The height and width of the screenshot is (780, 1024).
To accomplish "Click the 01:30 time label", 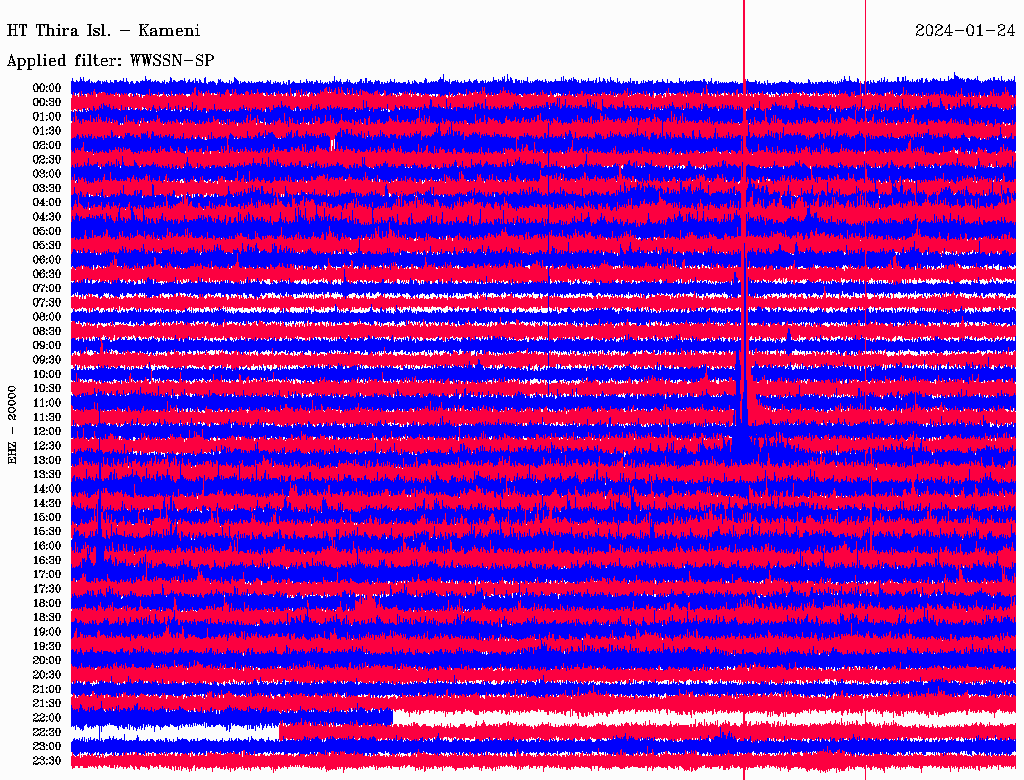I will click(x=47, y=131).
